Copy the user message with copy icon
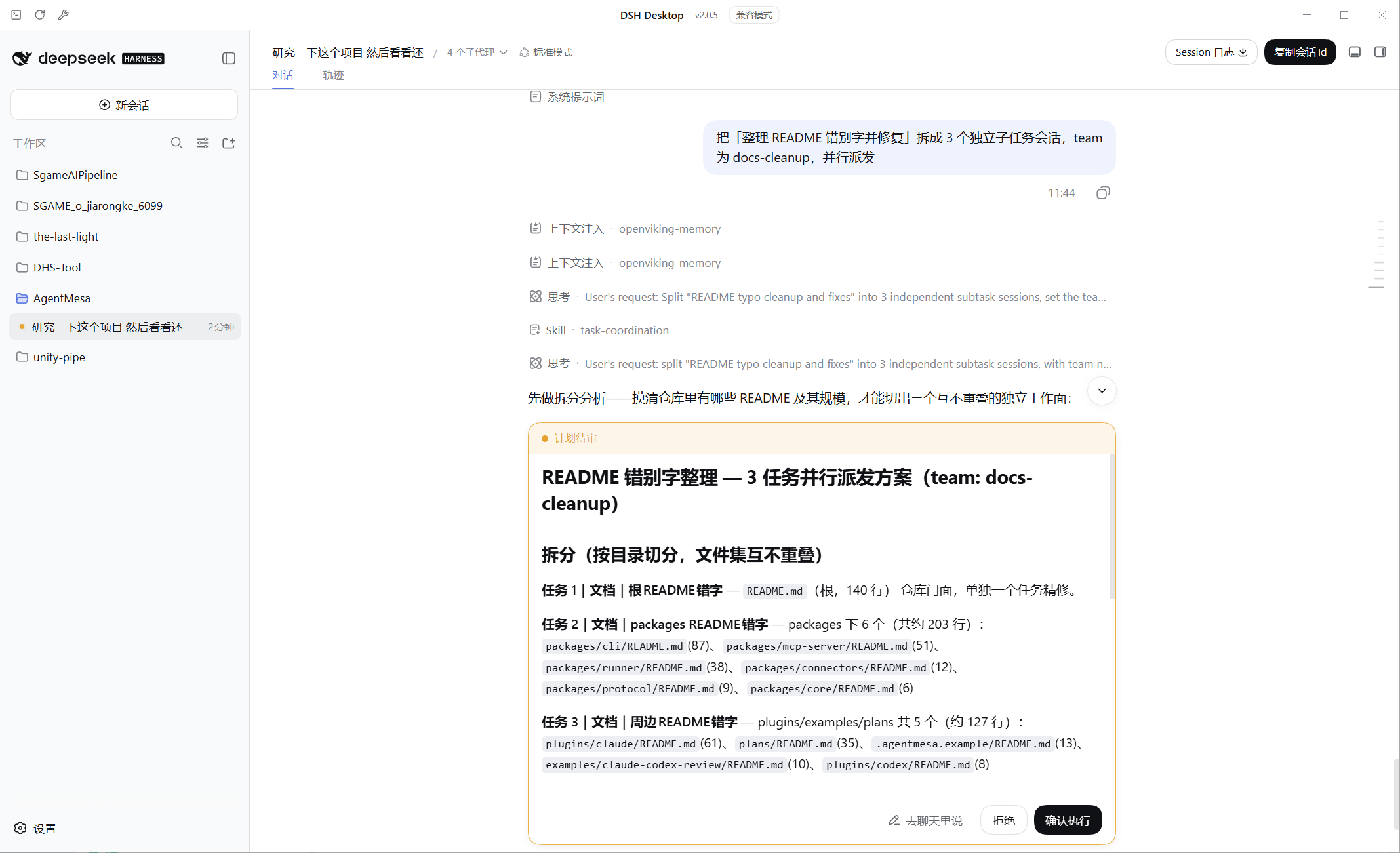 tap(1103, 193)
